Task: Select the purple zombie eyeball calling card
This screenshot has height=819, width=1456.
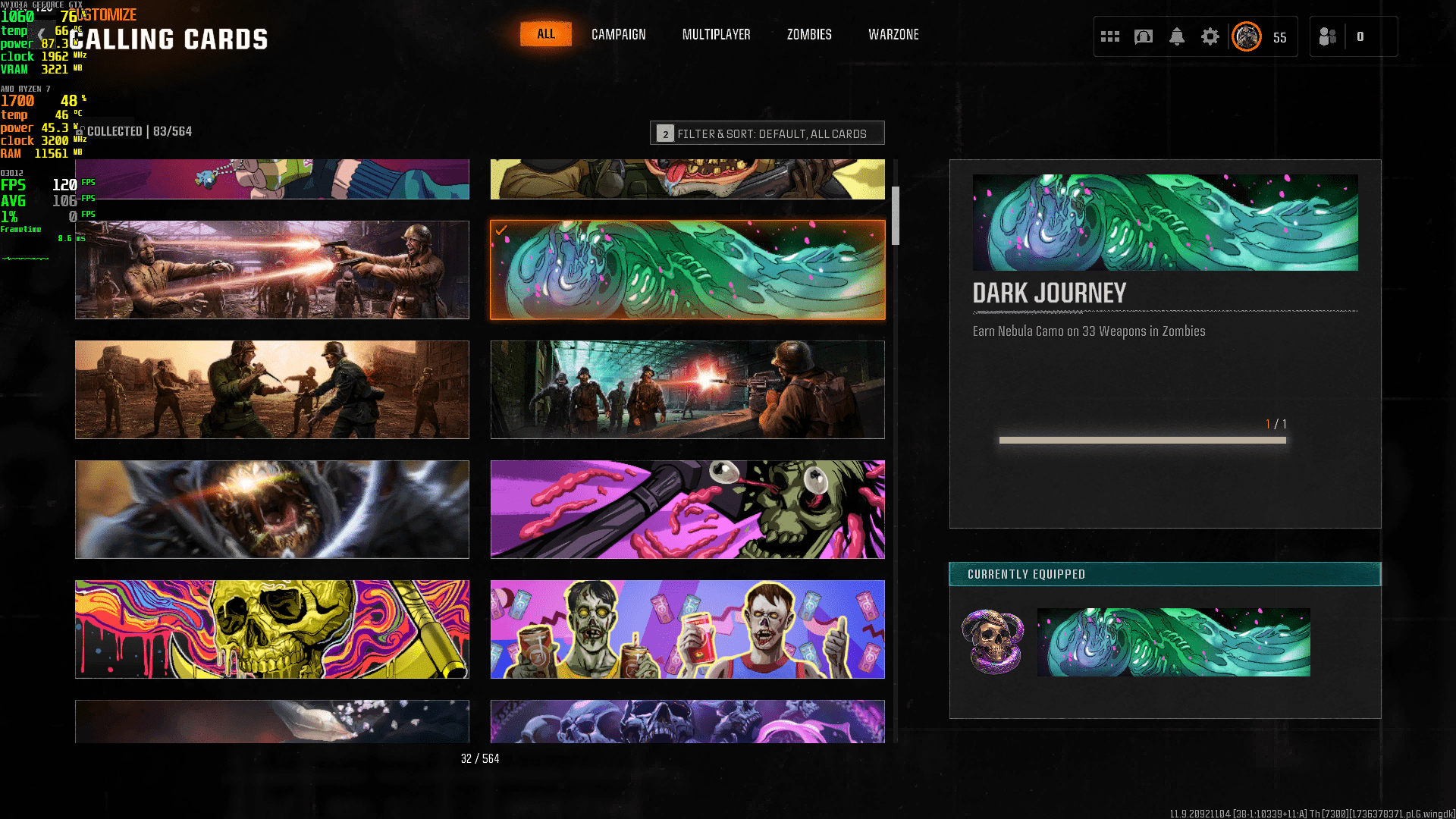Action: (688, 510)
